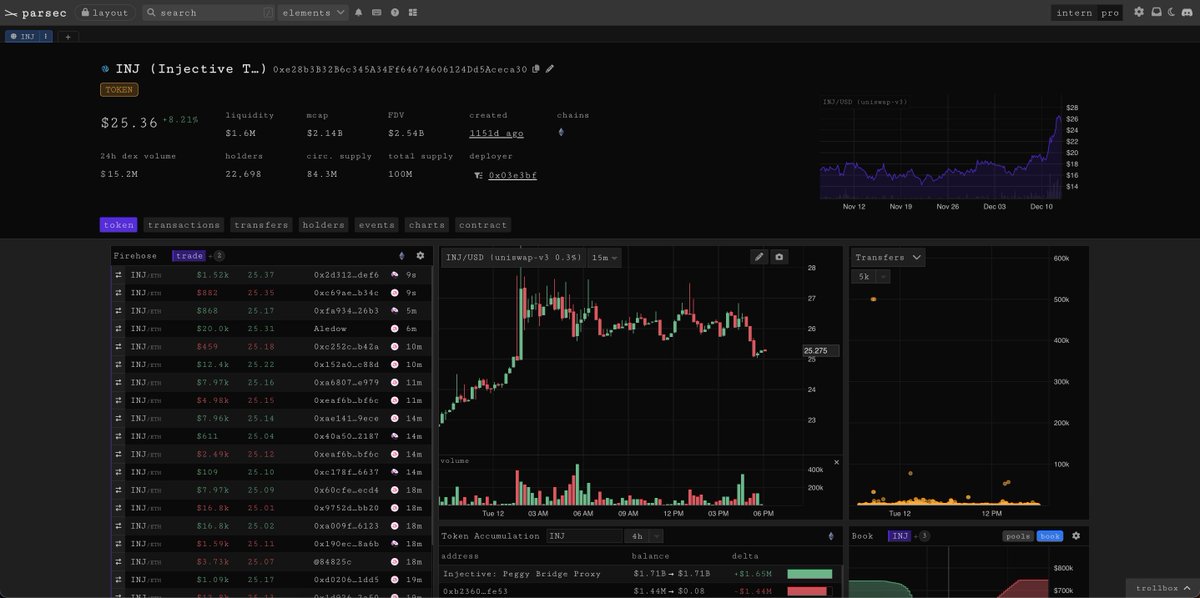
Task: Click the red delta bar for 0xb2360…fe53
Action: pos(807,592)
